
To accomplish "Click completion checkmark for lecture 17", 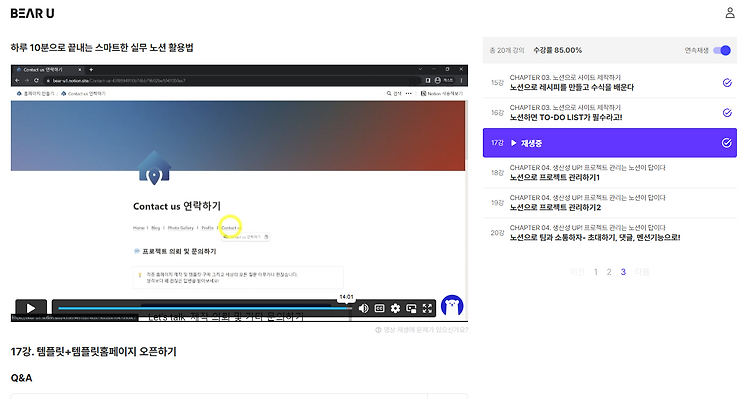I will click(727, 143).
